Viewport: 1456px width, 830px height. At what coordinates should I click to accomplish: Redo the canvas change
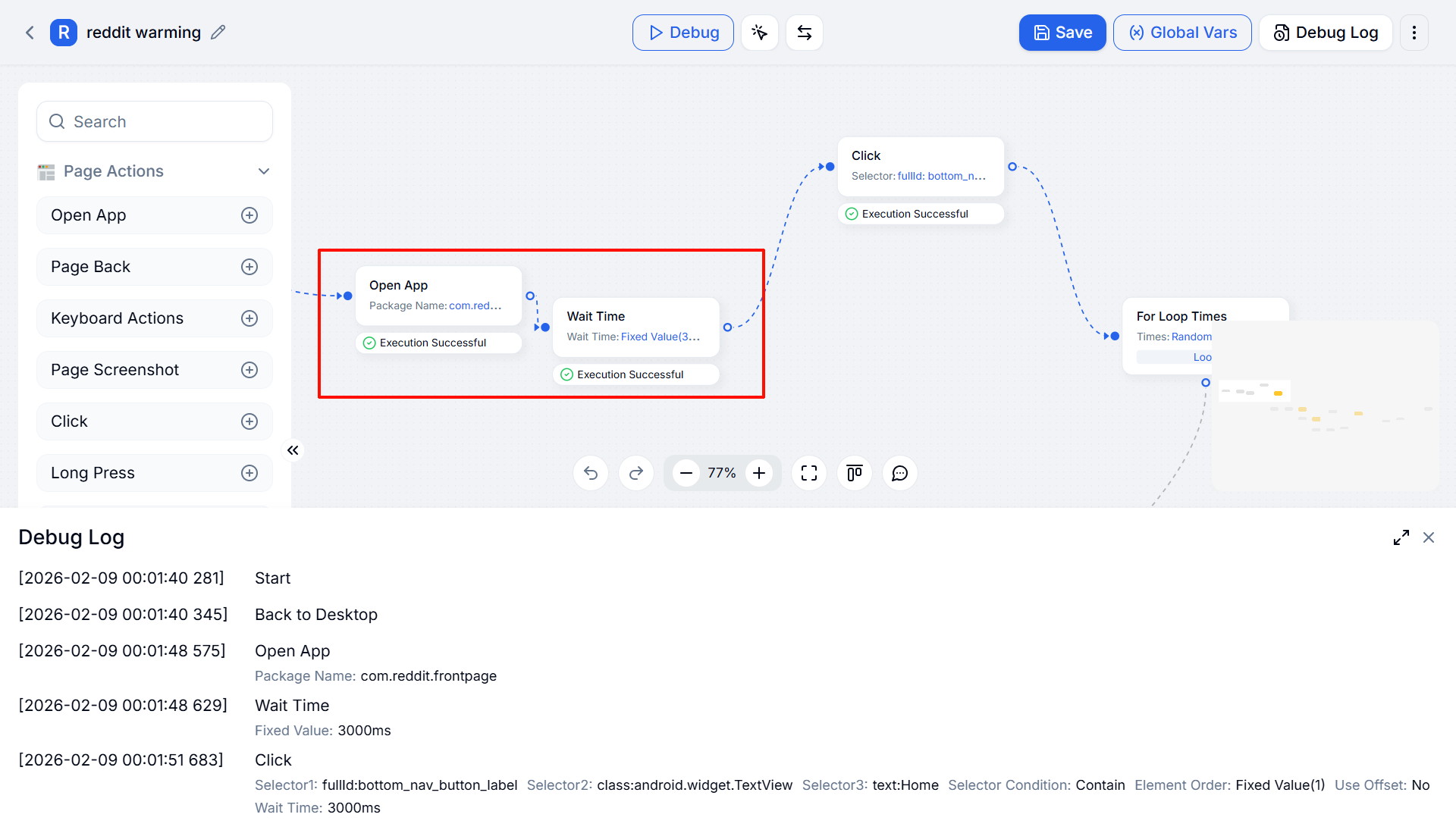click(x=636, y=473)
